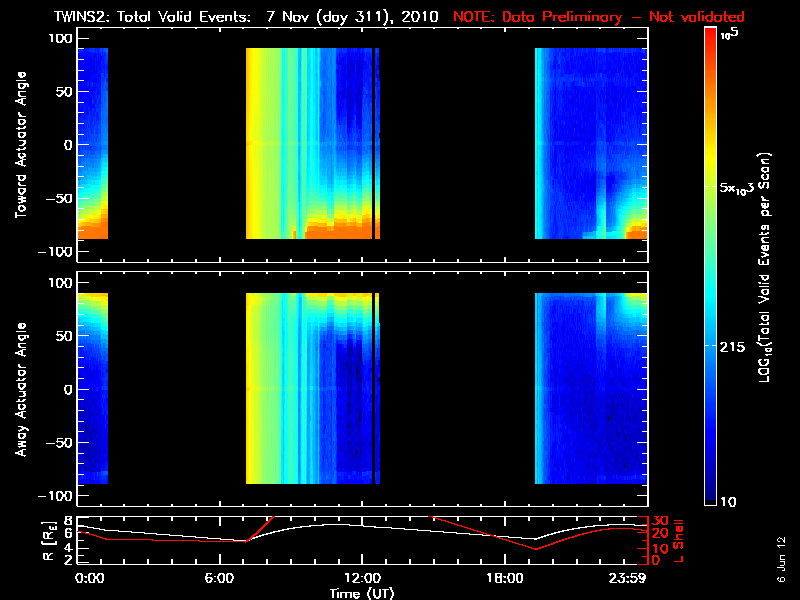Click the 'Time (UT)' axis title

(362, 593)
